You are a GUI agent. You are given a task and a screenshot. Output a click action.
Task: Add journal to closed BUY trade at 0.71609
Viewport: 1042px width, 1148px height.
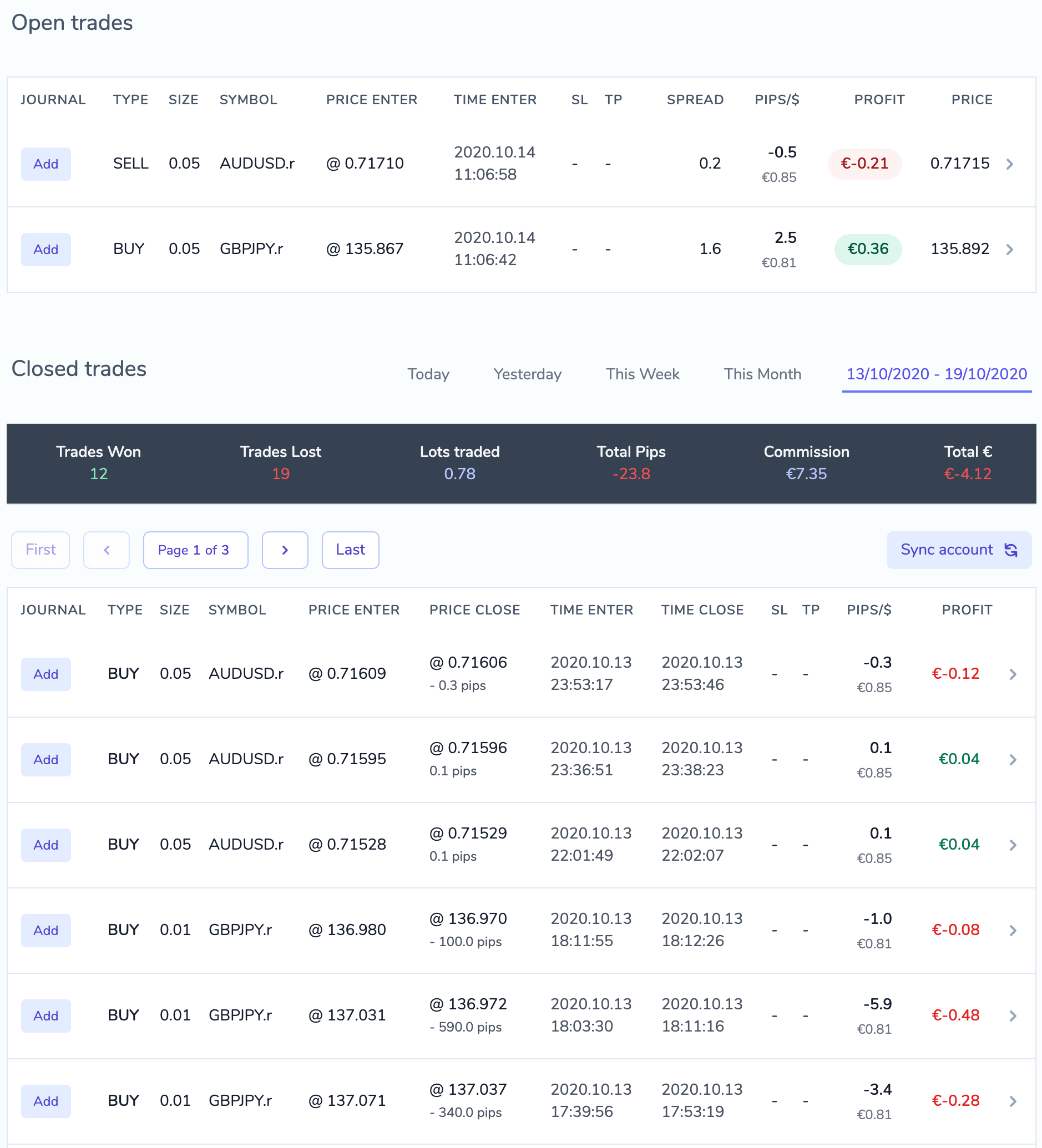point(45,674)
